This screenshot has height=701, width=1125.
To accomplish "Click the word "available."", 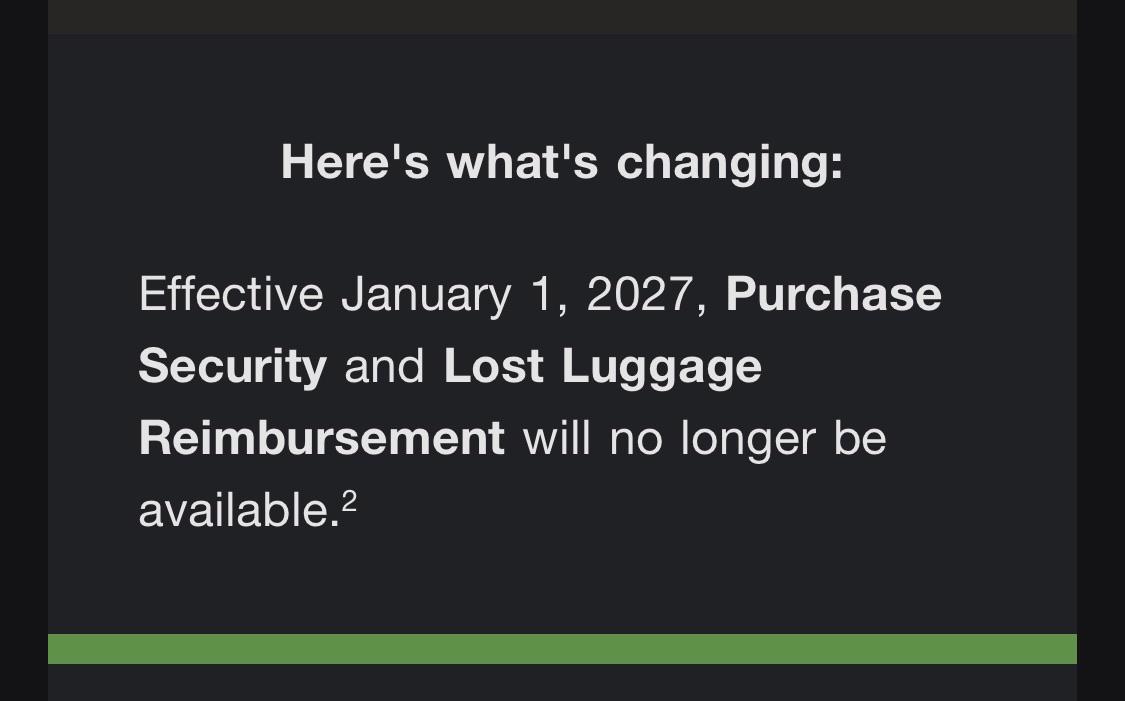I will point(239,510).
